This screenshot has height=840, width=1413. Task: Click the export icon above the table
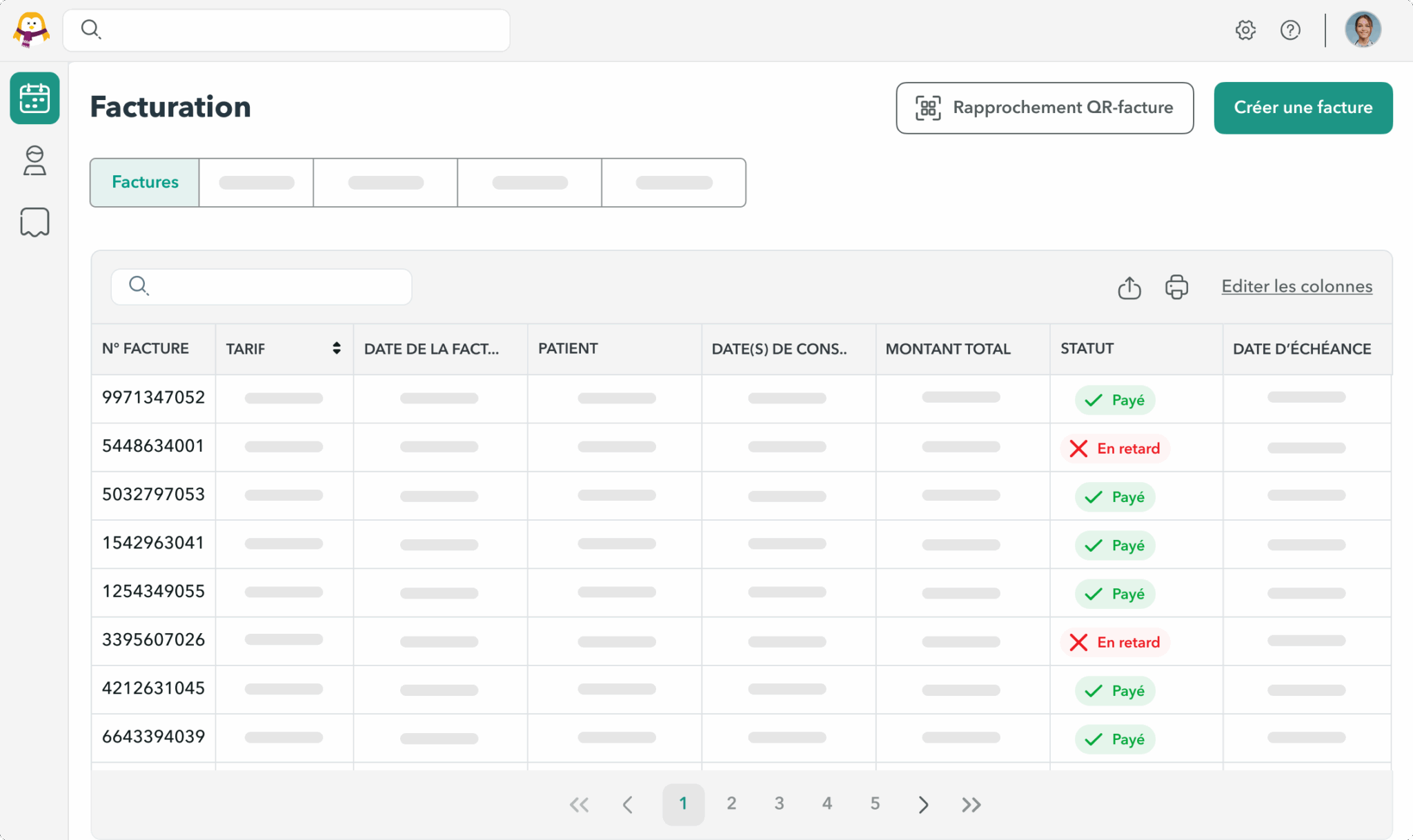[x=1129, y=286]
